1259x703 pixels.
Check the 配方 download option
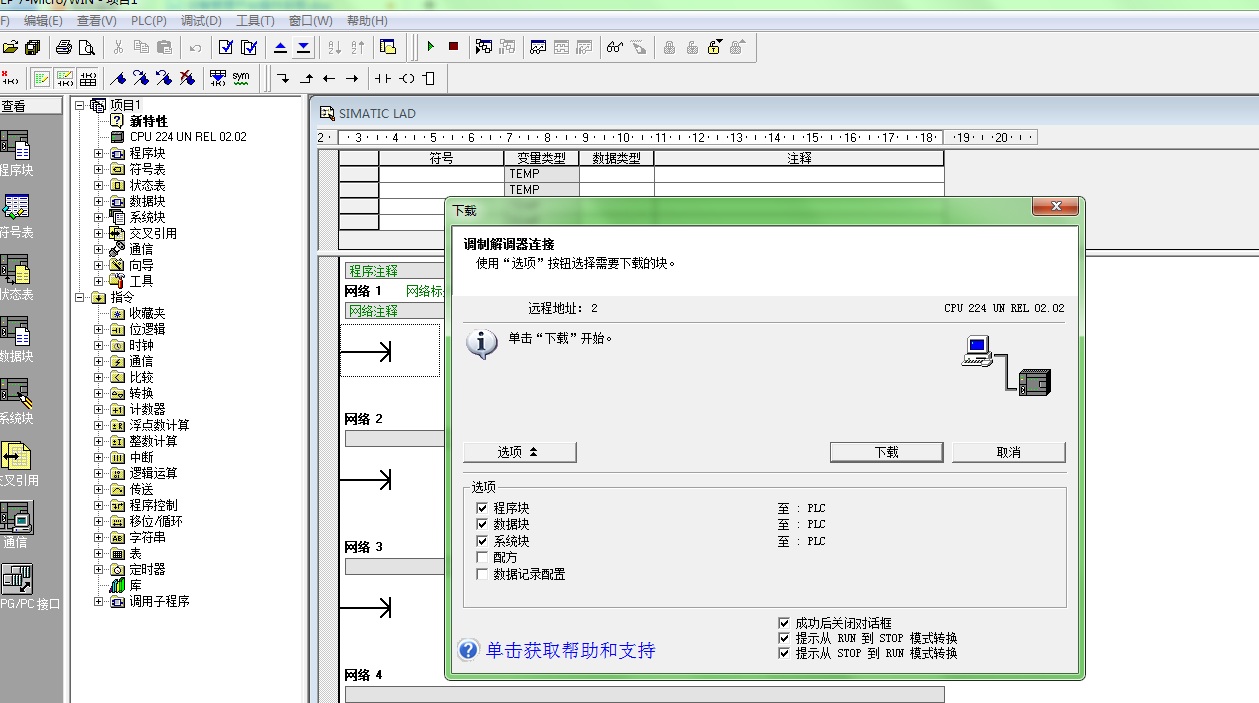[x=483, y=557]
